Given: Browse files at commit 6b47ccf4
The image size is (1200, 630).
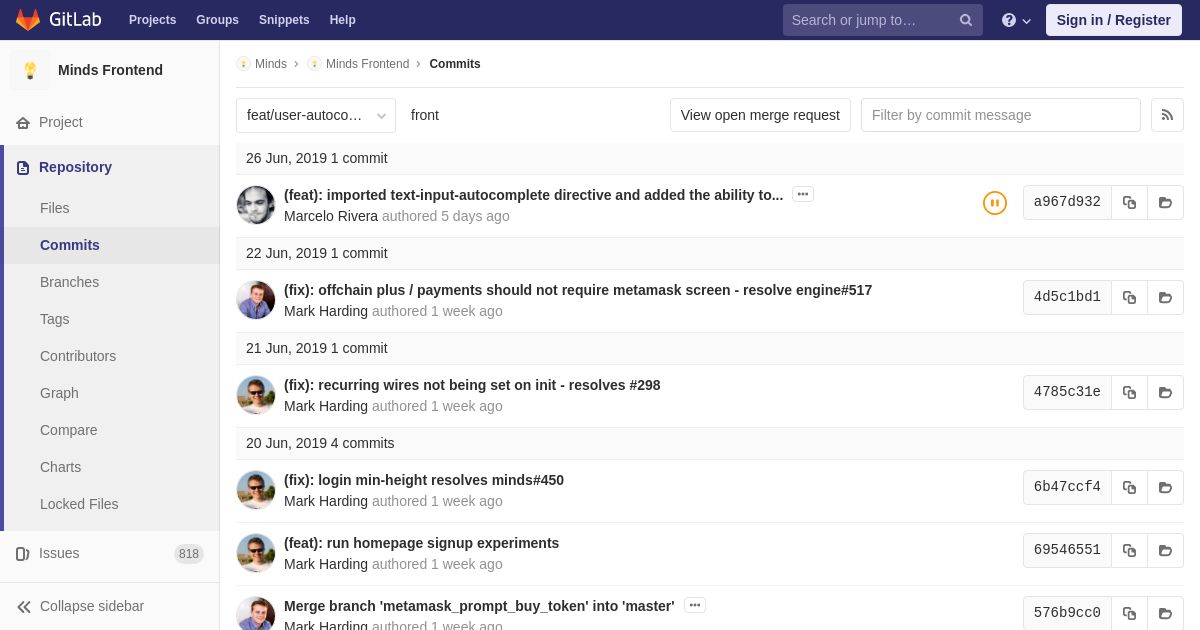Looking at the screenshot, I should (x=1165, y=487).
